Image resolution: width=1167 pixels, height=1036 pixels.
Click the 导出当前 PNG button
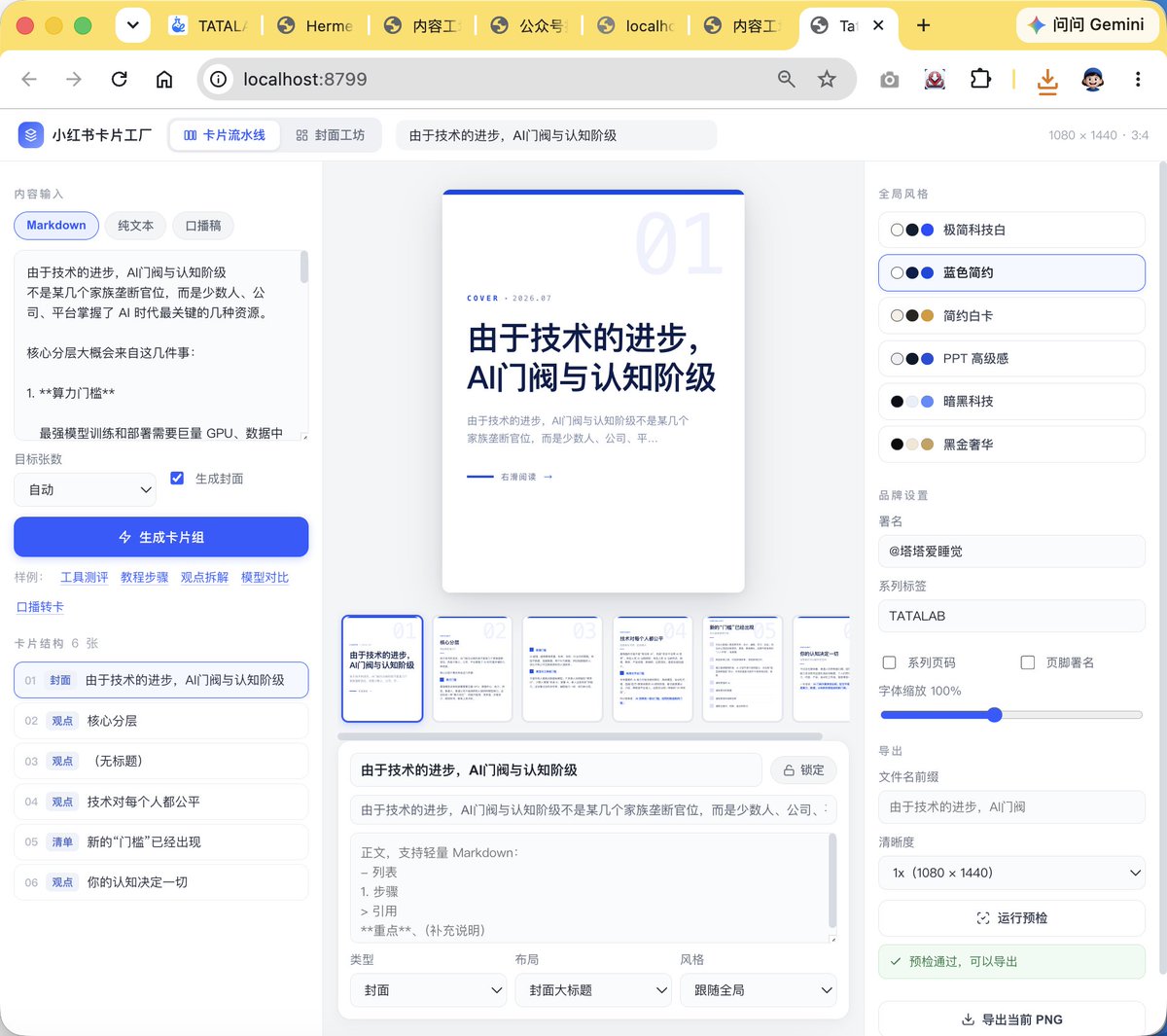click(x=1011, y=1019)
